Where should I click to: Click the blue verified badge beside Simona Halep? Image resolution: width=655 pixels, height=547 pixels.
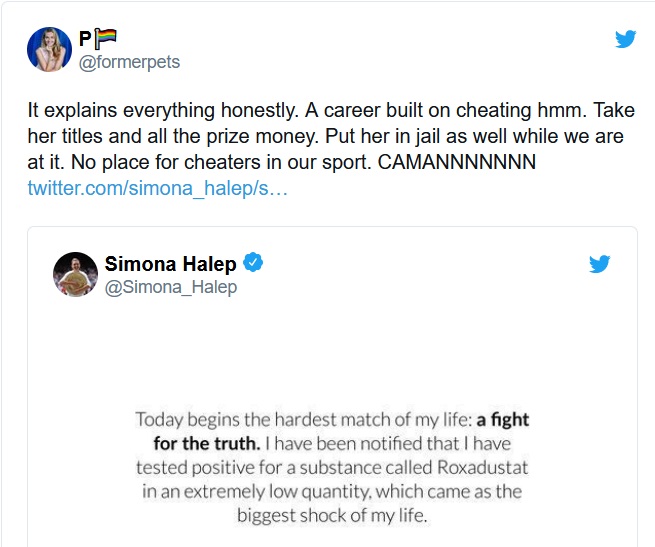click(x=254, y=264)
